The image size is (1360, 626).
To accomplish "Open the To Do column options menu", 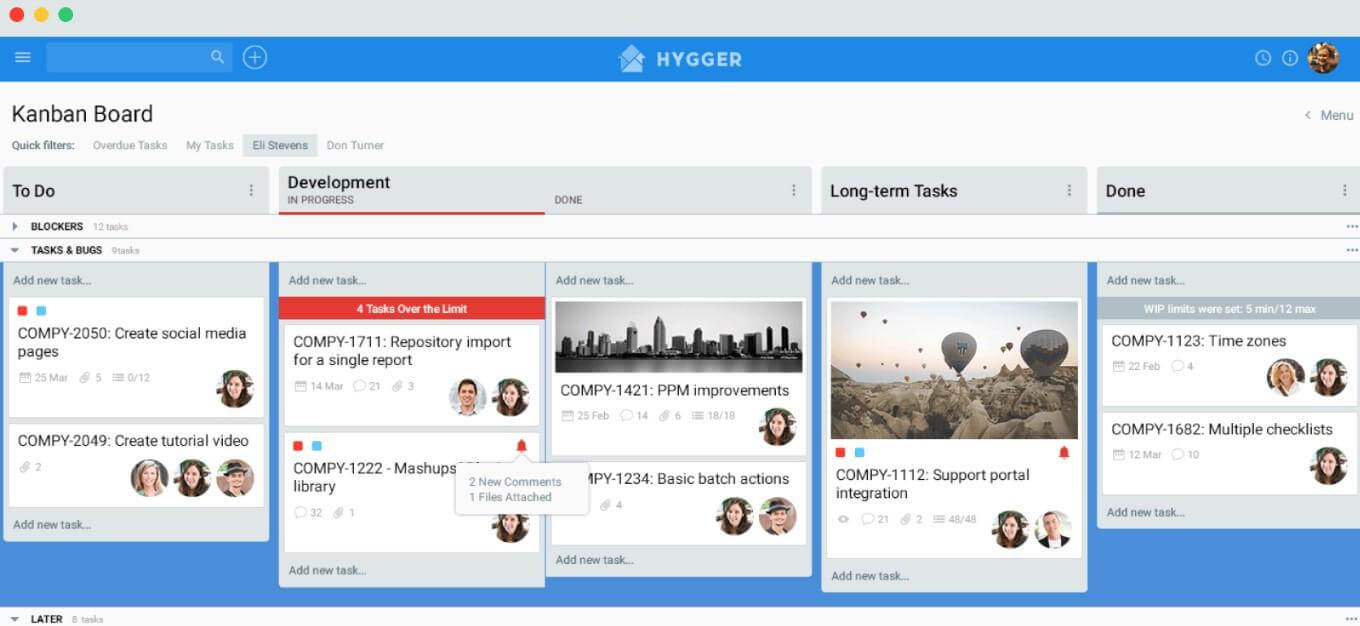I will (x=251, y=191).
